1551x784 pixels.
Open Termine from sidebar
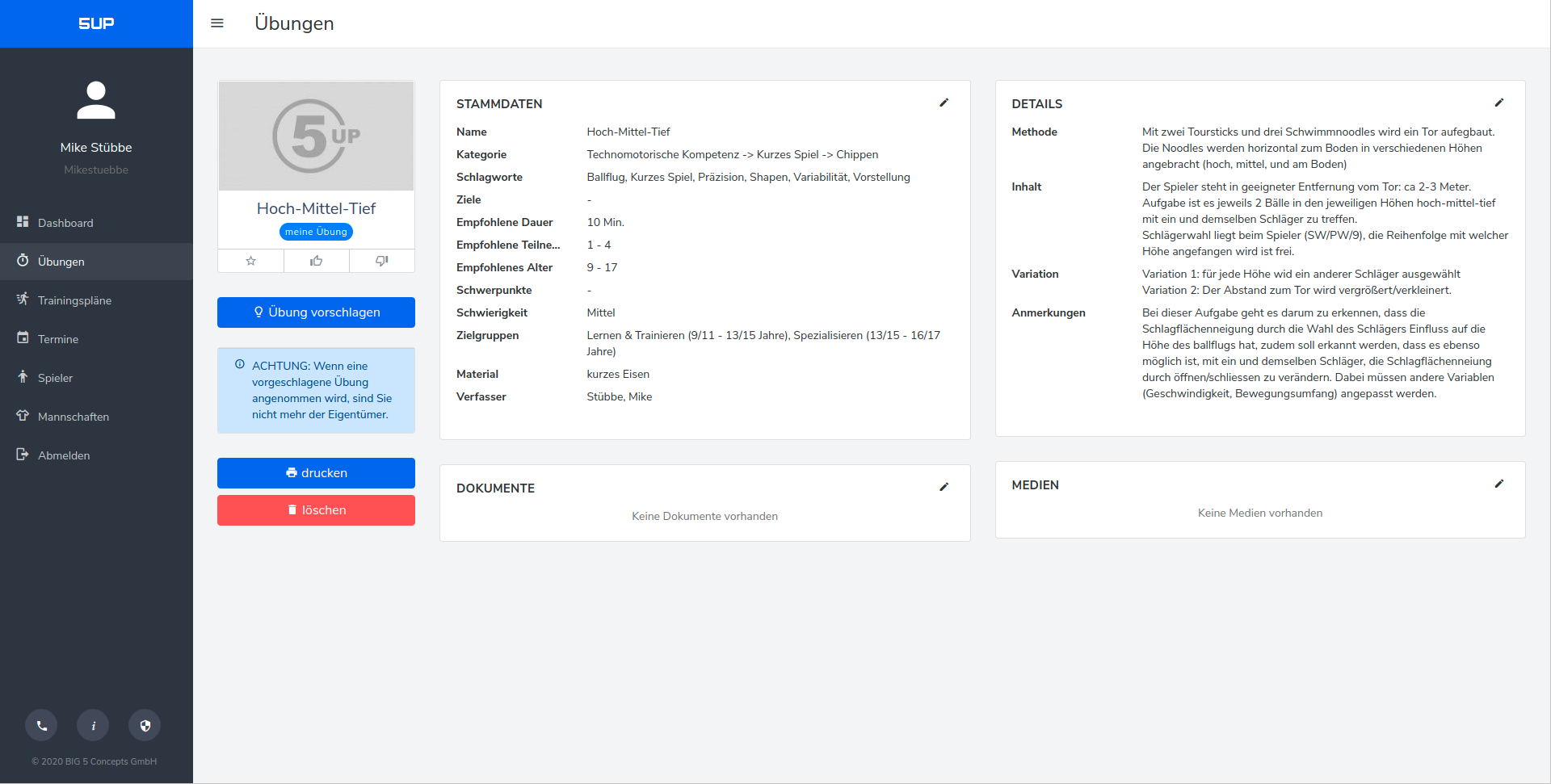pyautogui.click(x=57, y=339)
